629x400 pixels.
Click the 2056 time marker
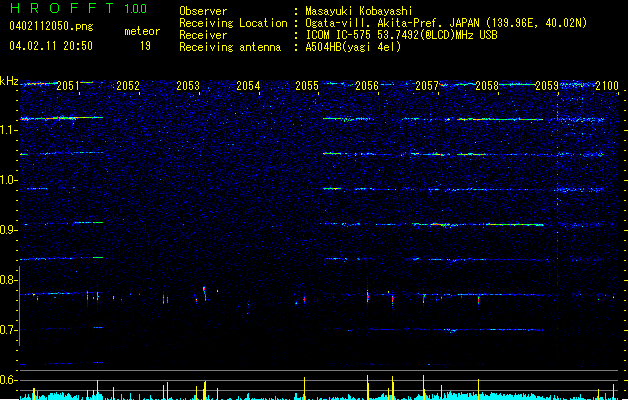(x=367, y=86)
